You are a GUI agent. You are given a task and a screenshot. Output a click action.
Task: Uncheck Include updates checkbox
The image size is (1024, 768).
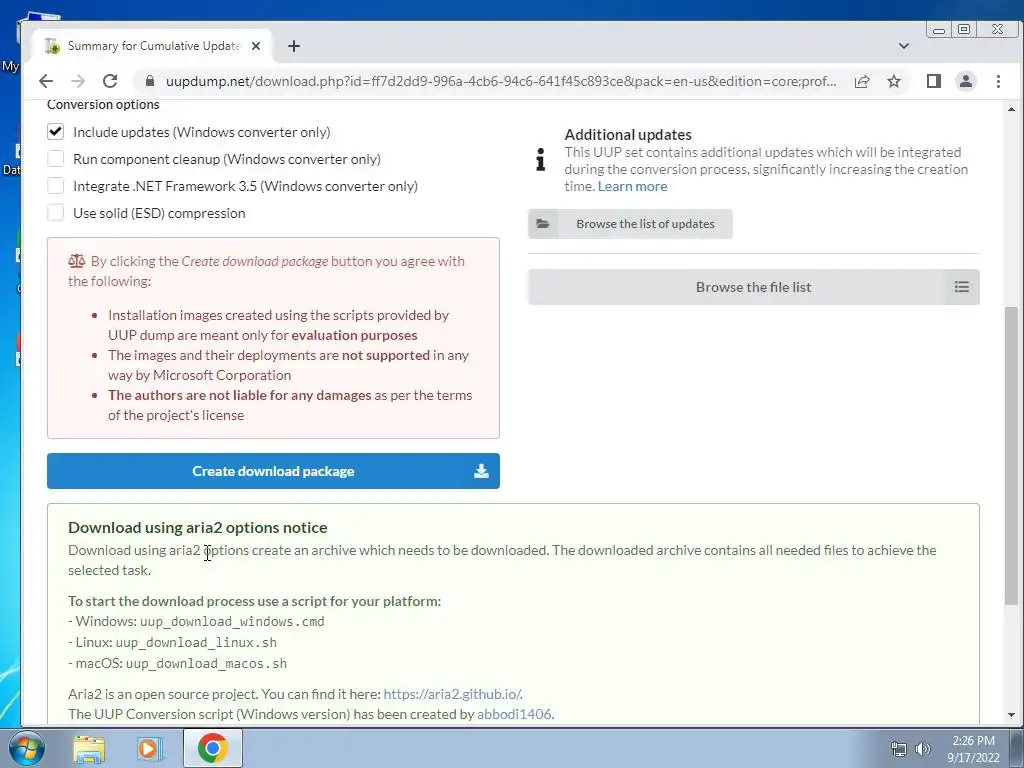56,132
